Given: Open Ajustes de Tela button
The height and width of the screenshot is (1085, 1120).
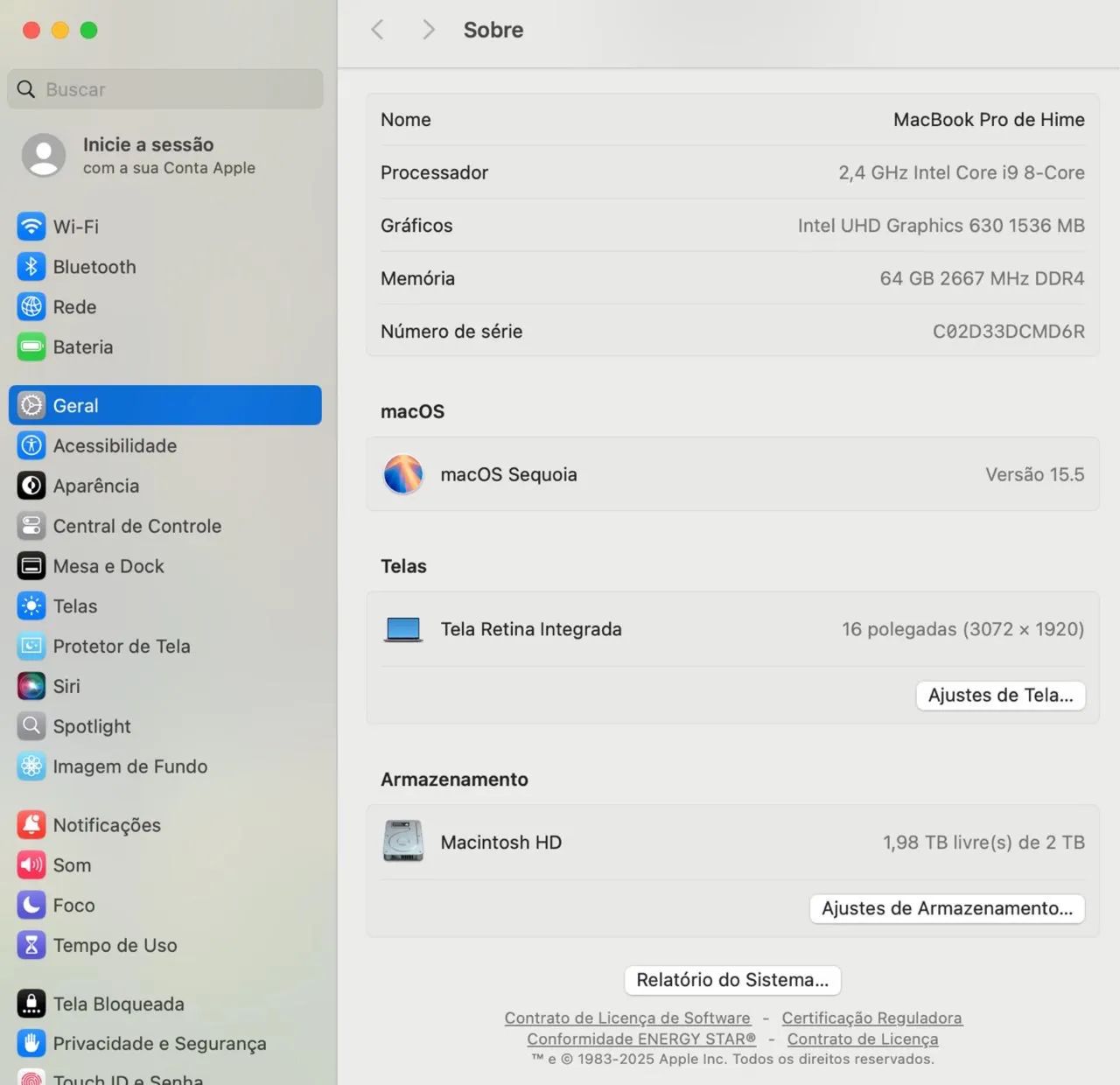Looking at the screenshot, I should (x=1001, y=696).
